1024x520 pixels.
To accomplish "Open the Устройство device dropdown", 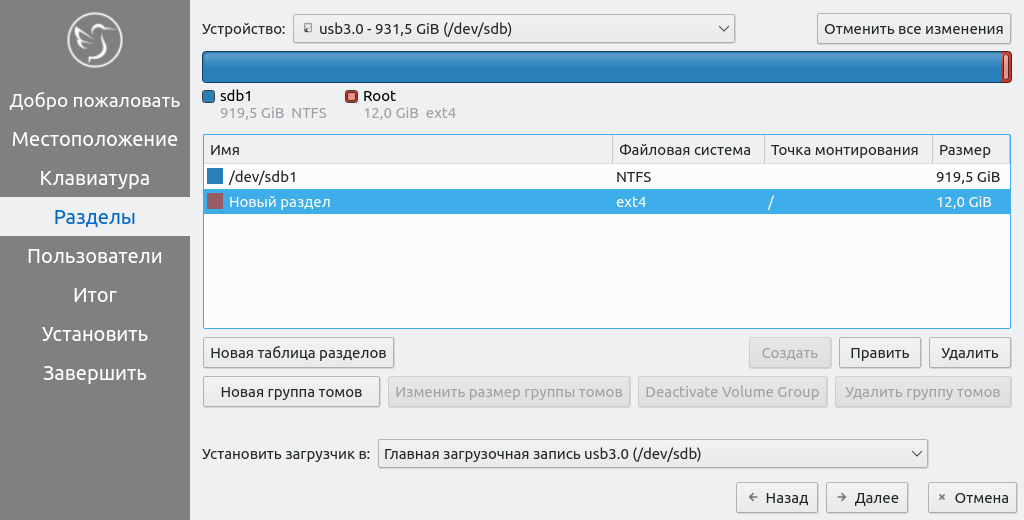I will [x=514, y=29].
